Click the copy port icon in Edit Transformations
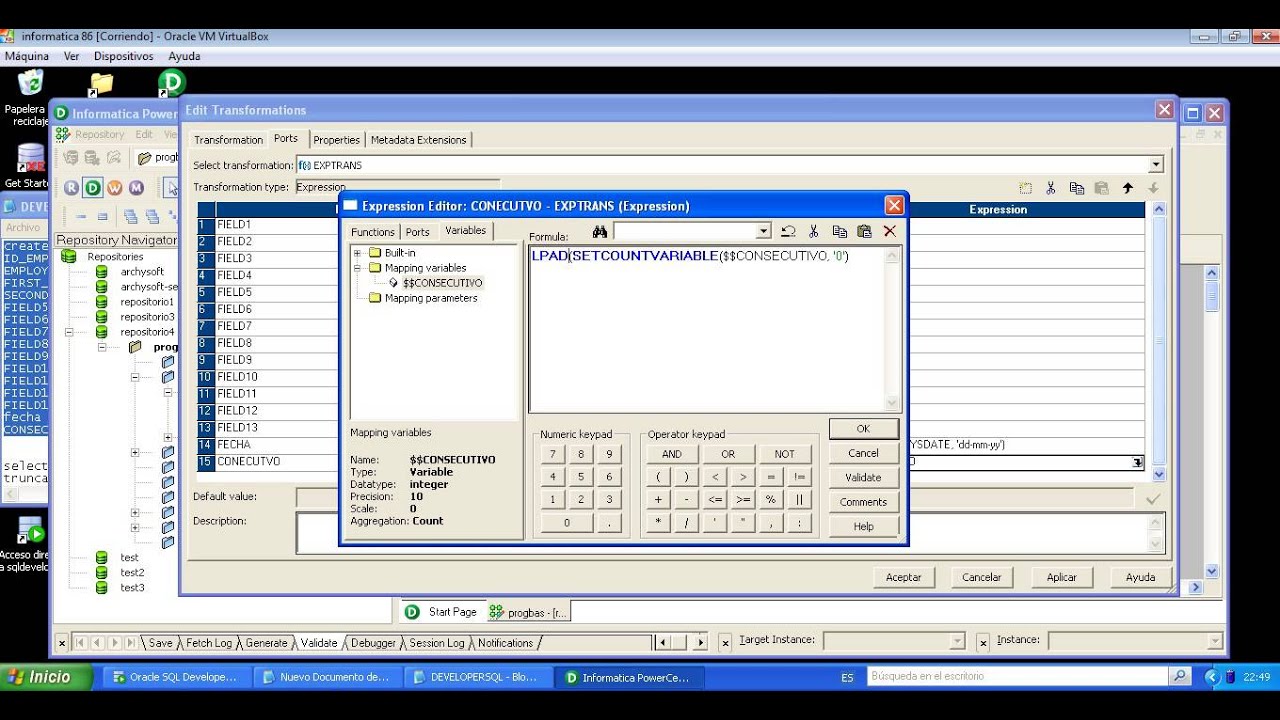 coord(1077,187)
